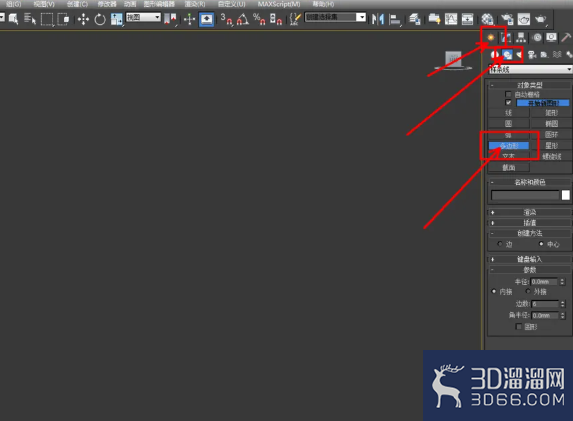Open the Layer Manager icon
Screen dimensions: 573x421
pyautogui.click(x=415, y=19)
